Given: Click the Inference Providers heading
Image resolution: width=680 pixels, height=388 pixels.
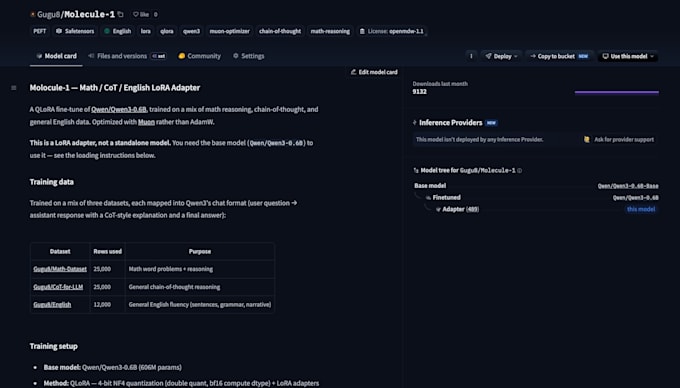Looking at the screenshot, I should (x=451, y=123).
